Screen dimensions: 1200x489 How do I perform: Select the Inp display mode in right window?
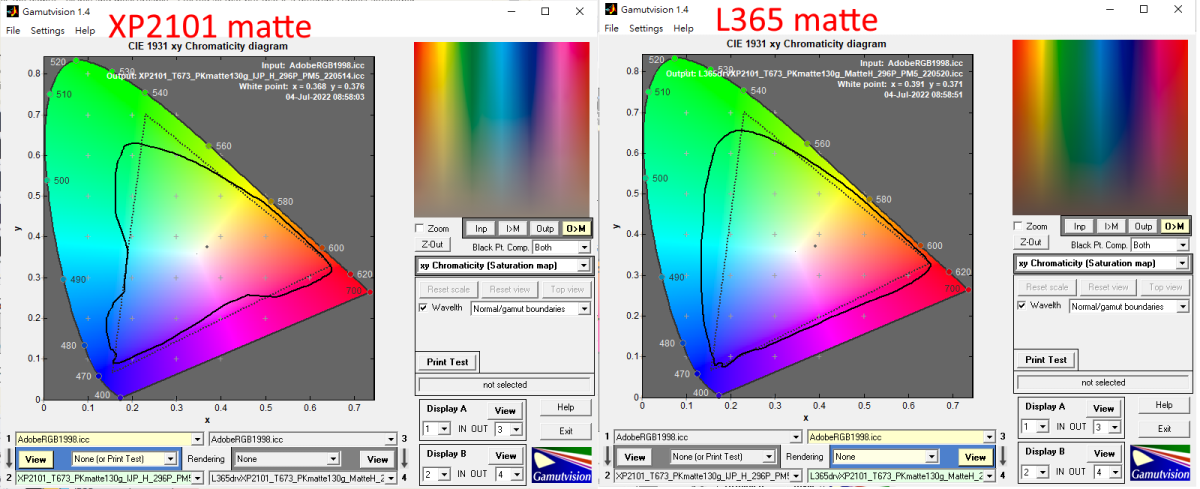tap(1079, 227)
